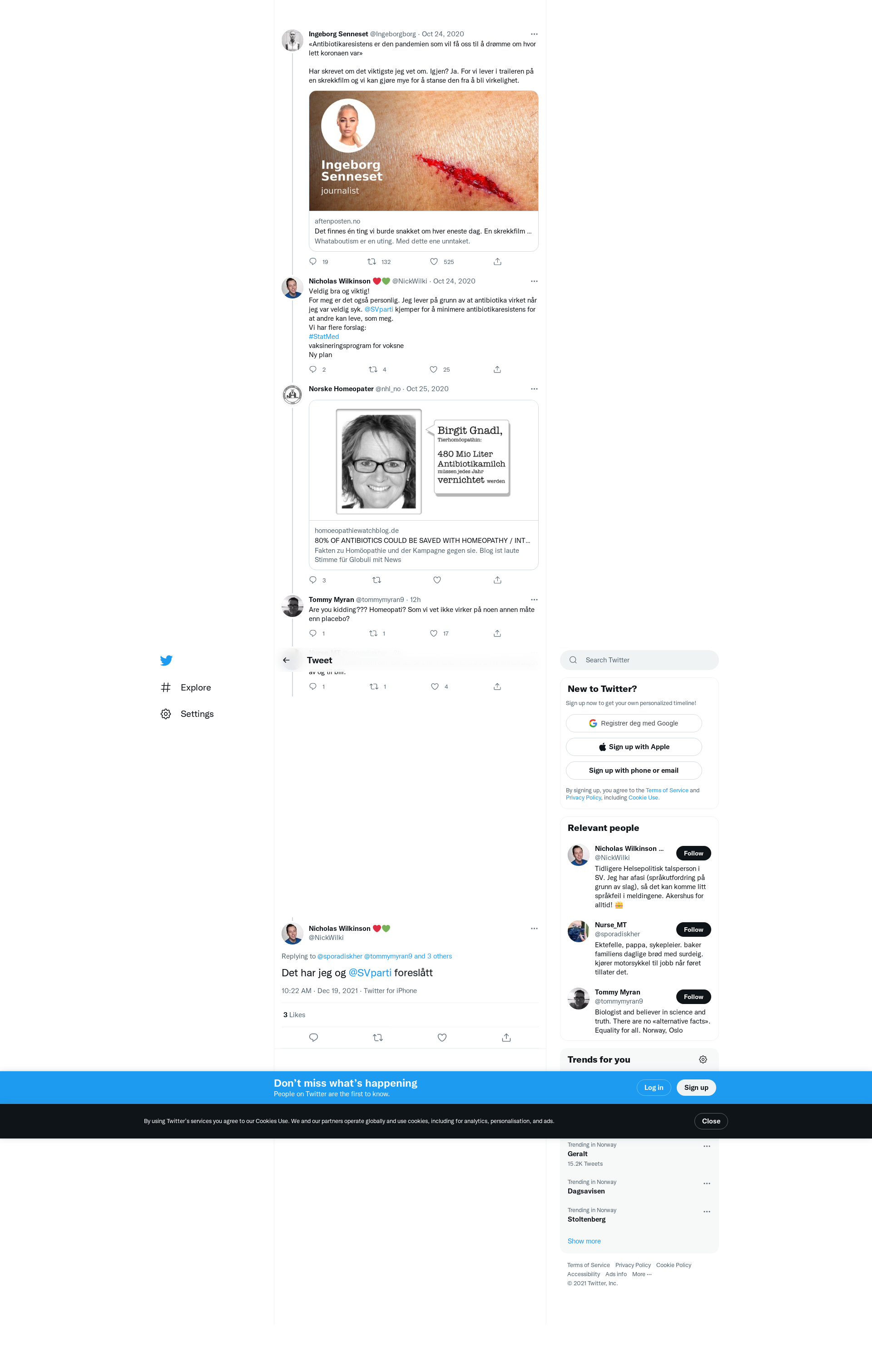The width and height of the screenshot is (872, 1372).
Task: Retweet the main tweet 'Det har jeg'
Action: 377,1038
